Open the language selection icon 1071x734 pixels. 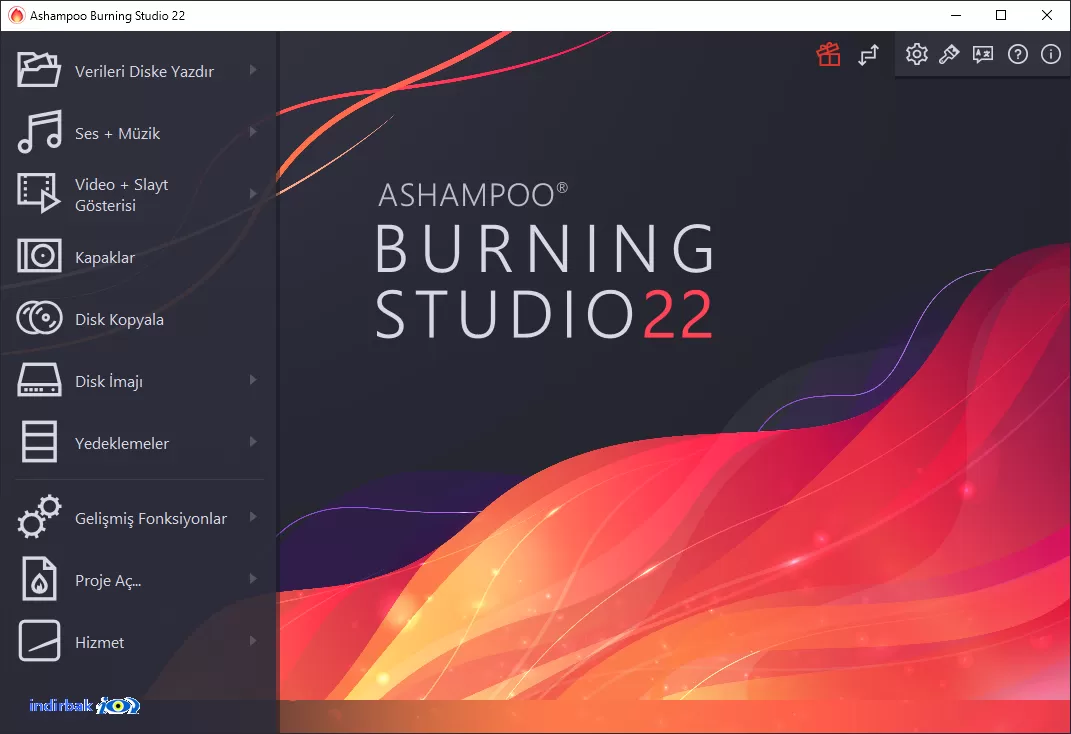tap(983, 54)
